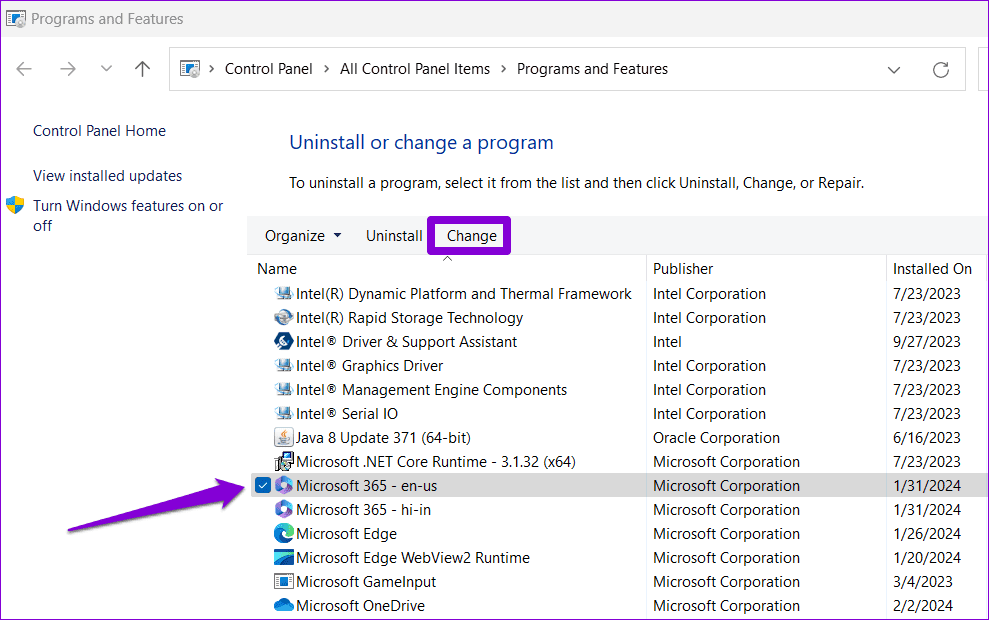
Task: Click Intel publisher cell for Driver Assistant
Action: [x=667, y=342]
